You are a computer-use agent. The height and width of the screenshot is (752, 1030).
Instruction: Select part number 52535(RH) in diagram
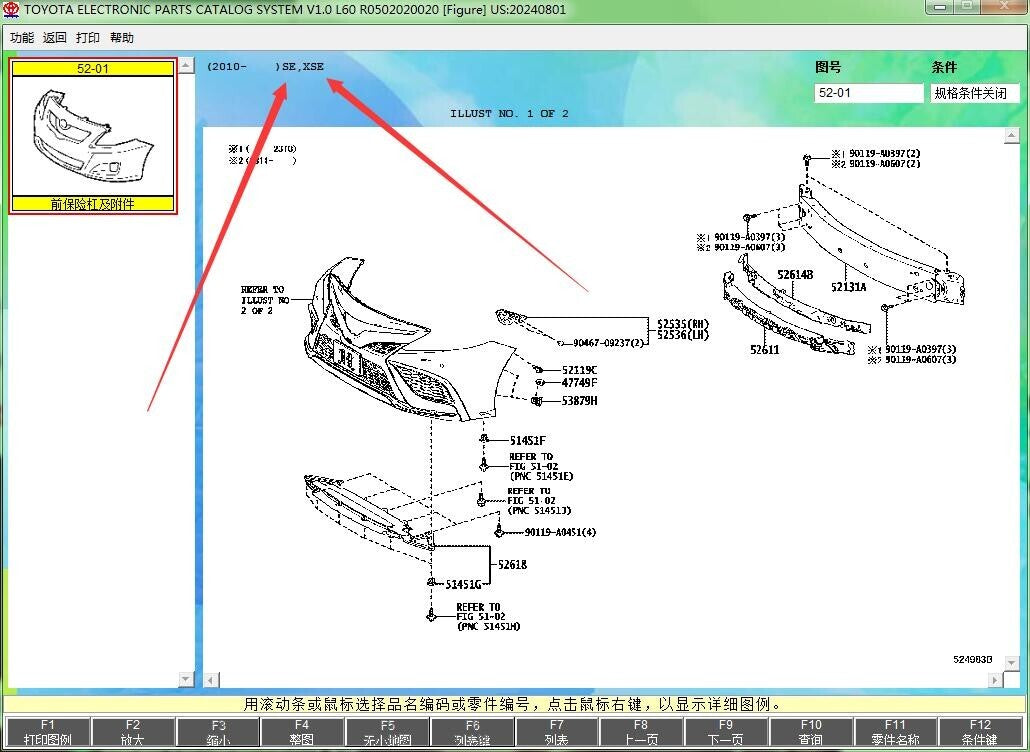(x=683, y=324)
